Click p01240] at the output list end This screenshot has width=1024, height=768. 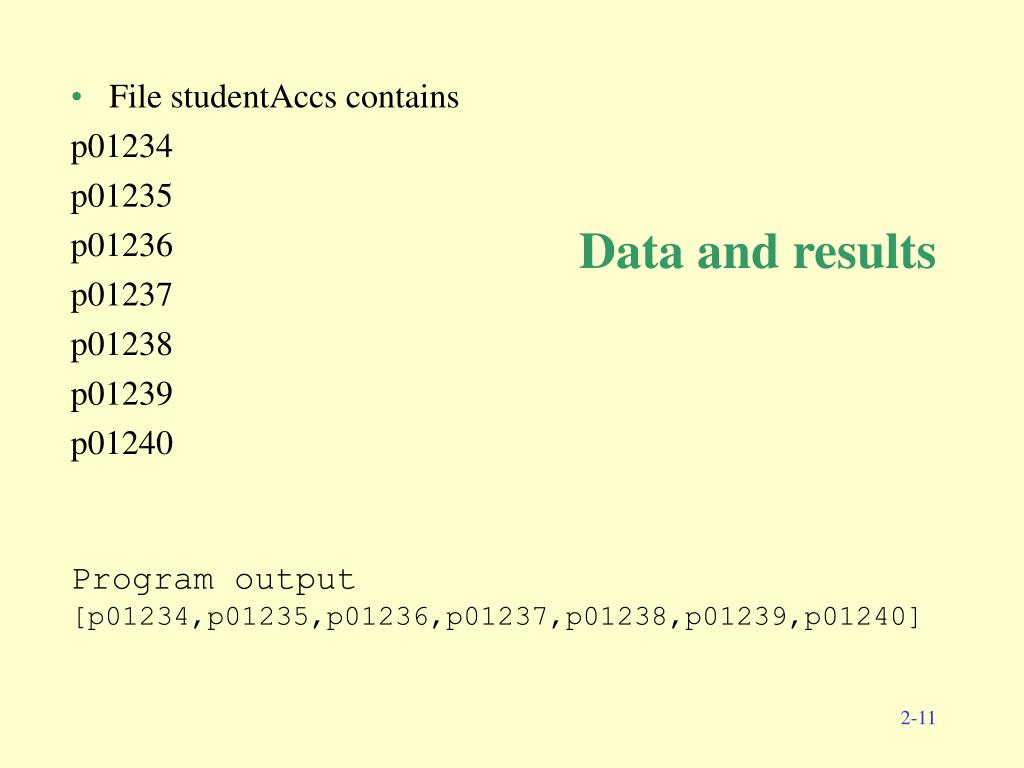861,616
